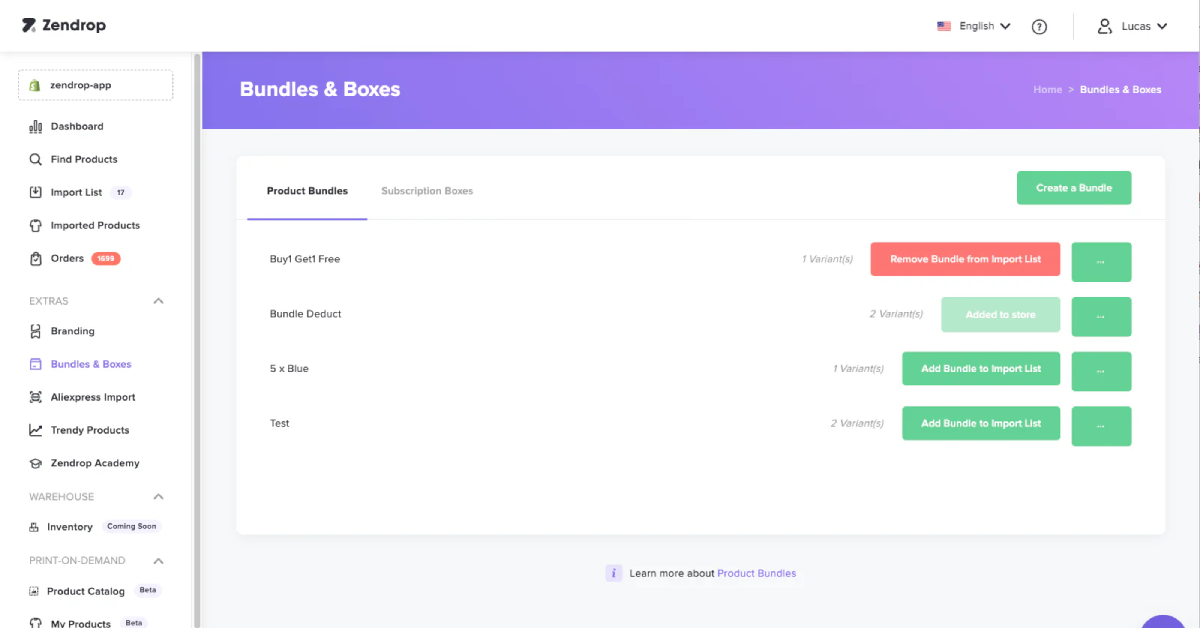1200x628 pixels.
Task: Collapse the PRINT-ON-DEMAND section chevron
Action: [158, 561]
